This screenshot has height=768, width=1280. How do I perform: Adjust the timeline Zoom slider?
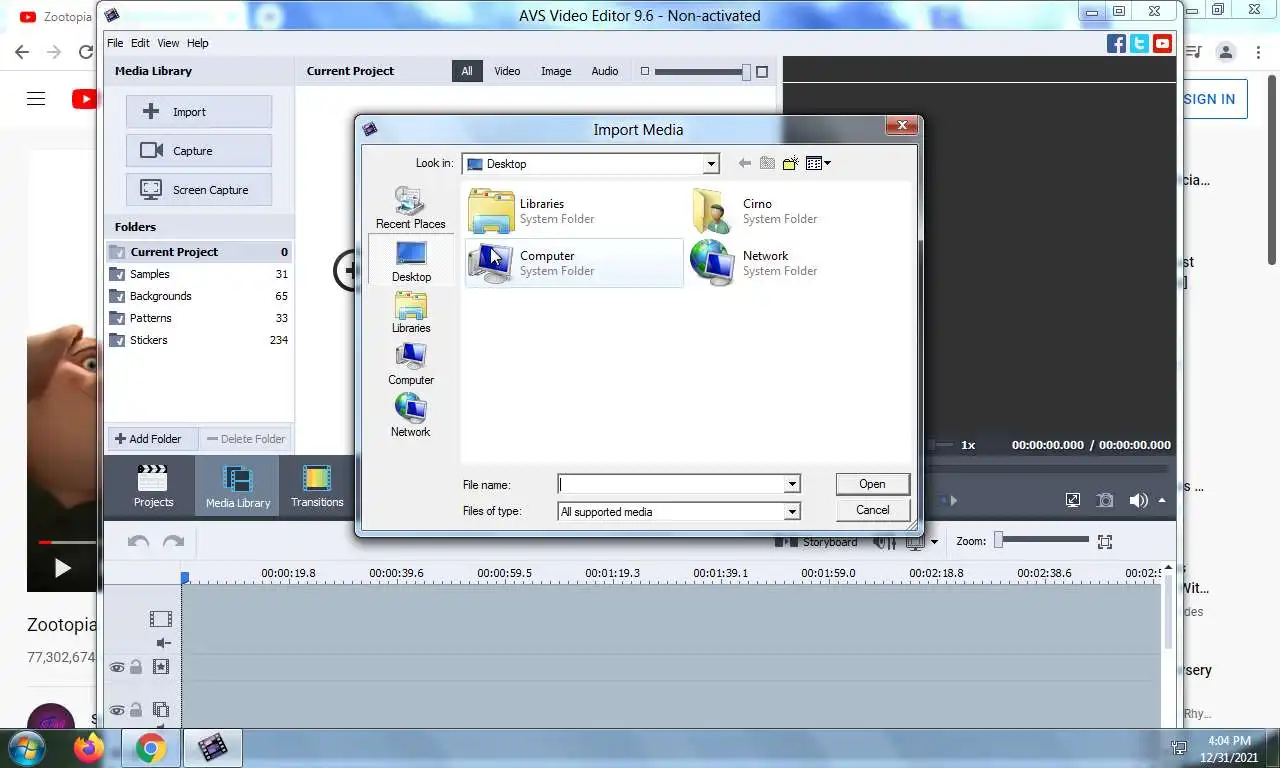click(1041, 541)
